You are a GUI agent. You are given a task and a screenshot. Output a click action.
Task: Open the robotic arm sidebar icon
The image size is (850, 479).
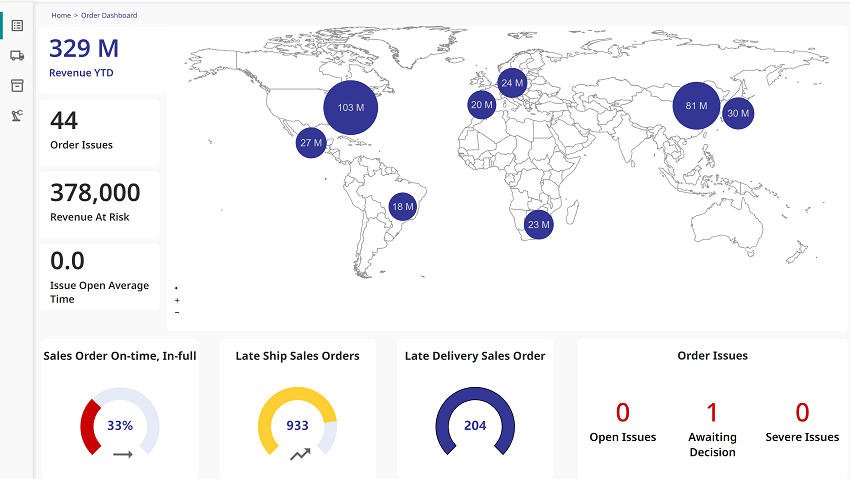click(17, 115)
